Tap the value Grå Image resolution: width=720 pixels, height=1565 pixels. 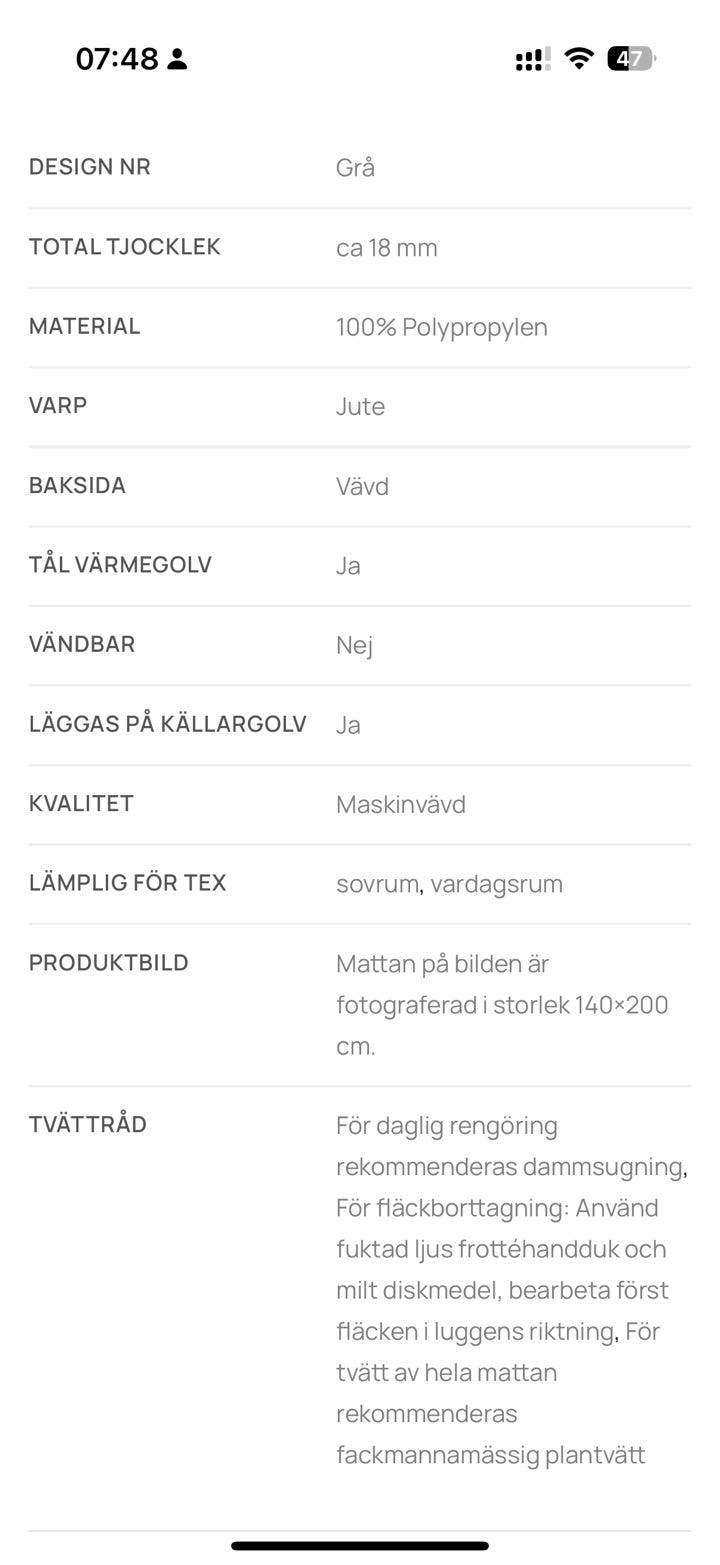[x=355, y=168]
